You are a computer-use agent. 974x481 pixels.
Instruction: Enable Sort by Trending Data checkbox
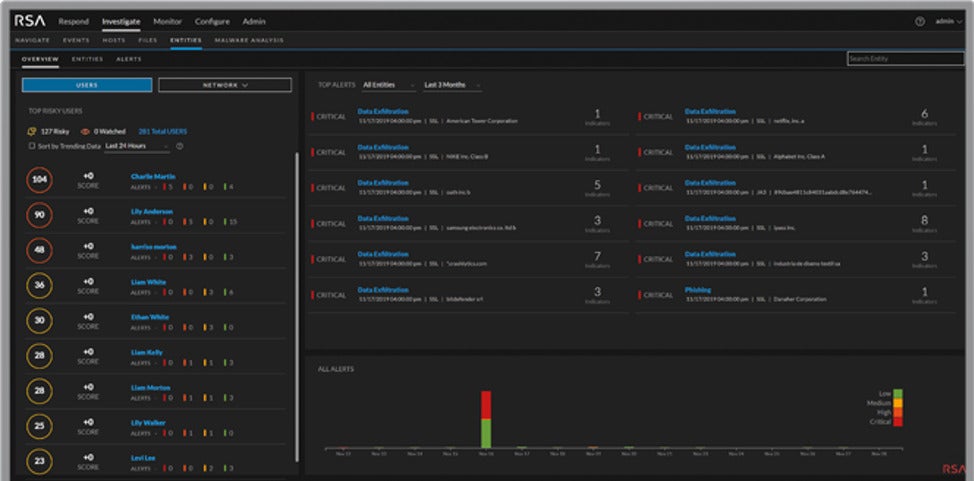pyautogui.click(x=32, y=146)
